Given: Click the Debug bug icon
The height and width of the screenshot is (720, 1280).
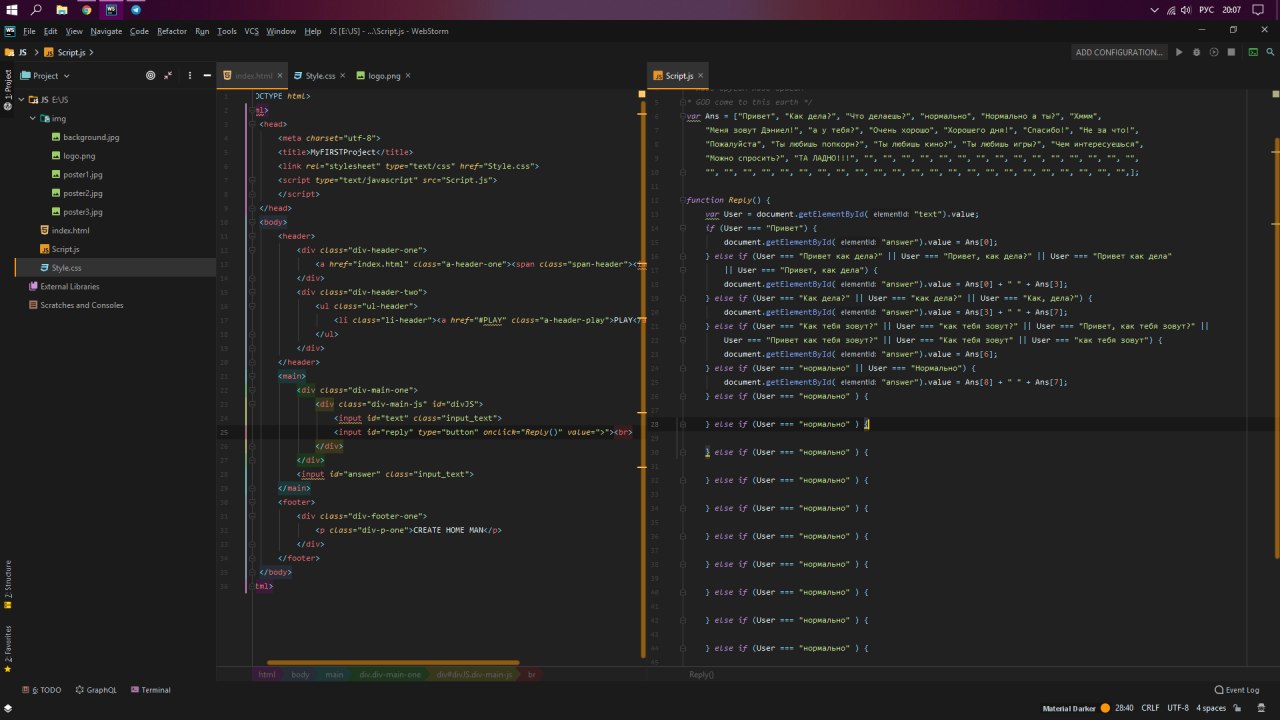Looking at the screenshot, I should (x=1196, y=52).
